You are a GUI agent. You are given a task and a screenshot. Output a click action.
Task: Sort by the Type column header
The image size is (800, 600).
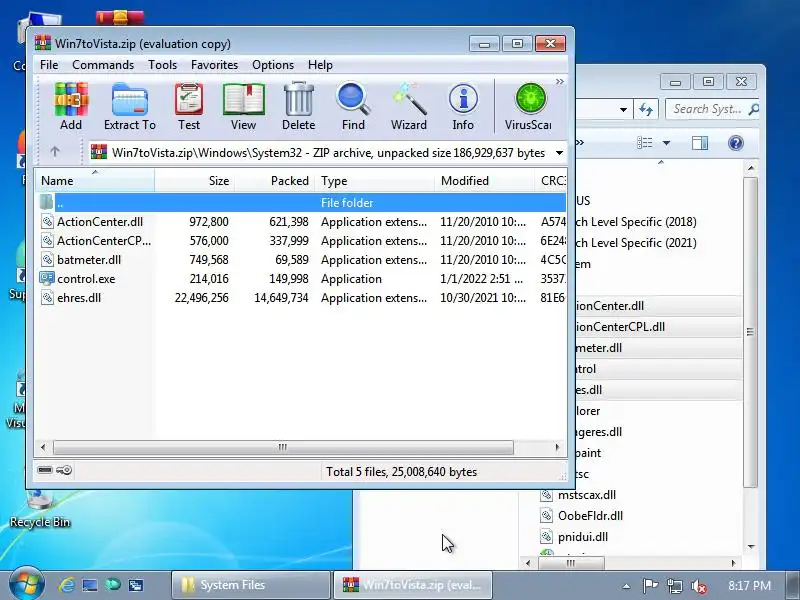pos(375,181)
